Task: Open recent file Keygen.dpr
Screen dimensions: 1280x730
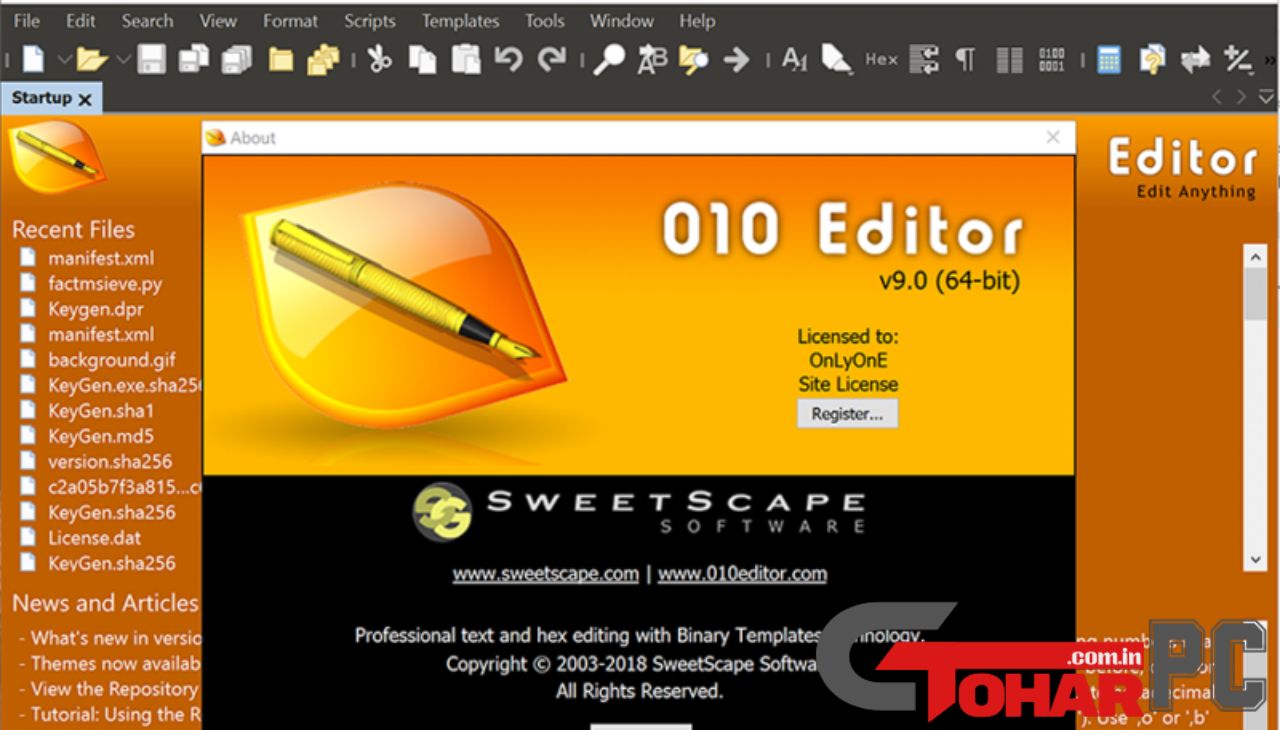Action: (95, 309)
